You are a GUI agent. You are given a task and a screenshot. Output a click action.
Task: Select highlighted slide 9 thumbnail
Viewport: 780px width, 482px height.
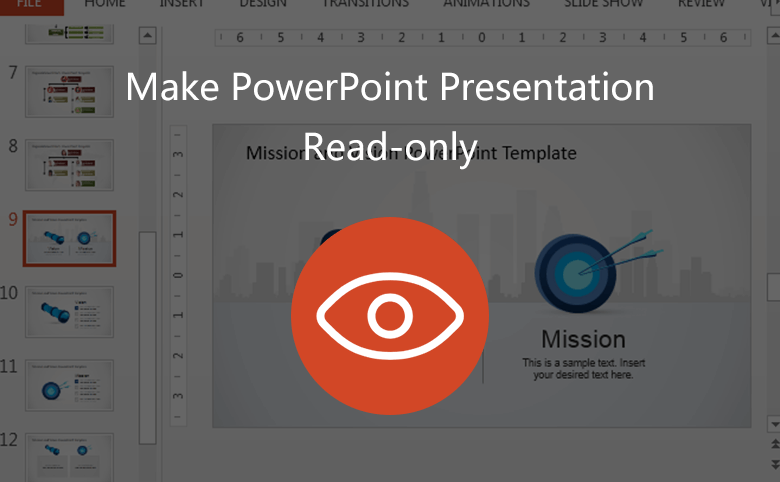tap(70, 239)
